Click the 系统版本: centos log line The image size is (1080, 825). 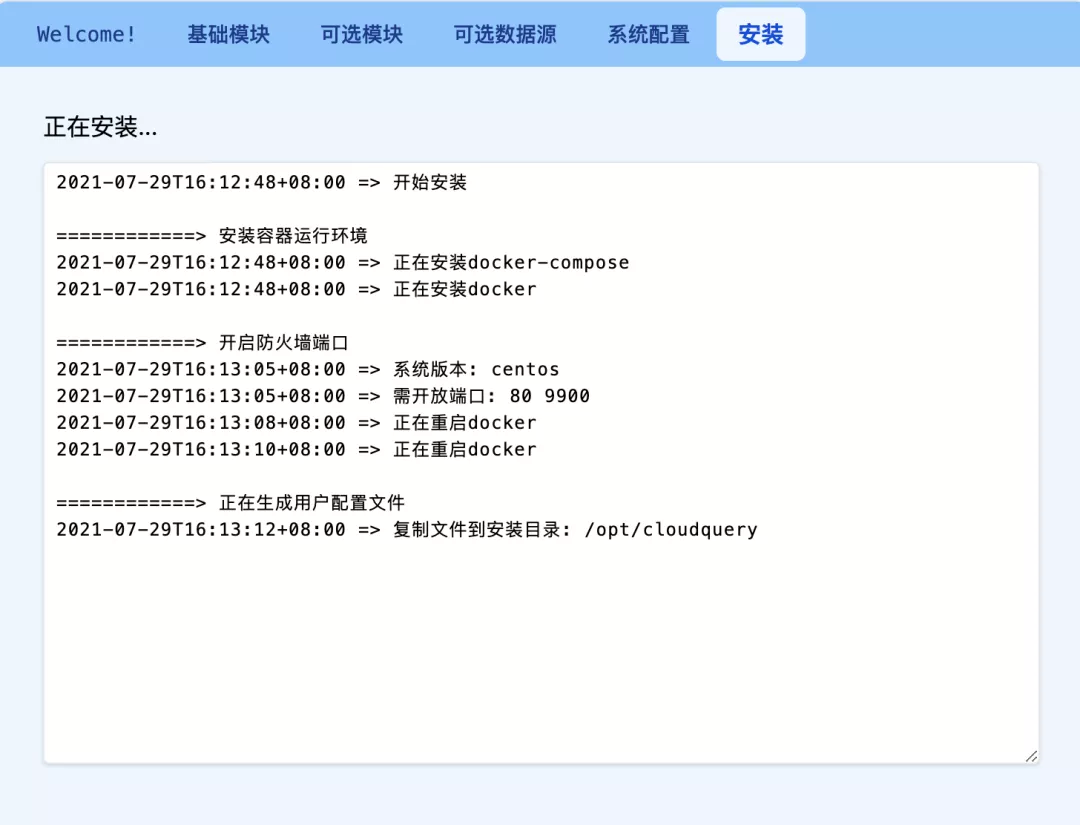(308, 369)
